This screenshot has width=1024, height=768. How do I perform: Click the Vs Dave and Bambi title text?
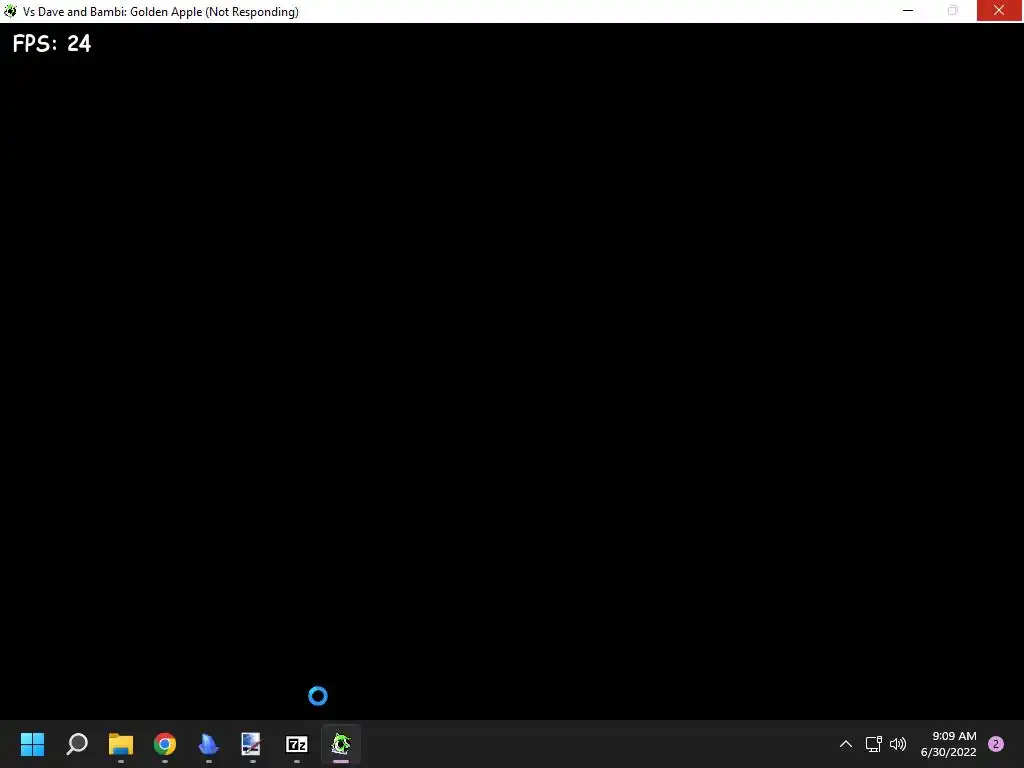click(x=161, y=12)
